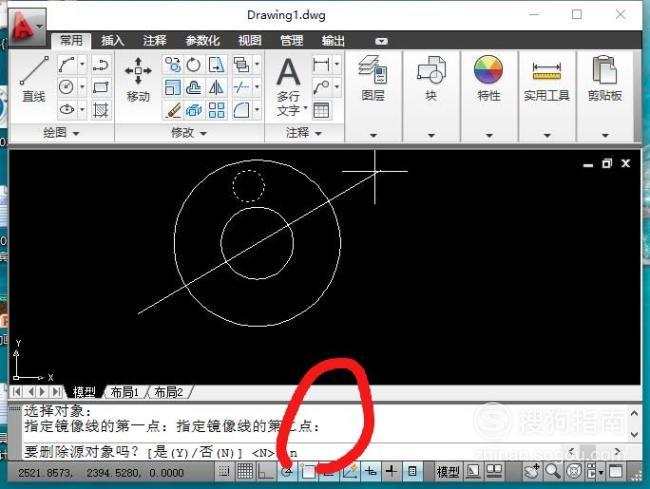Click the Zoom magnifier icon in the status bar

553,471
